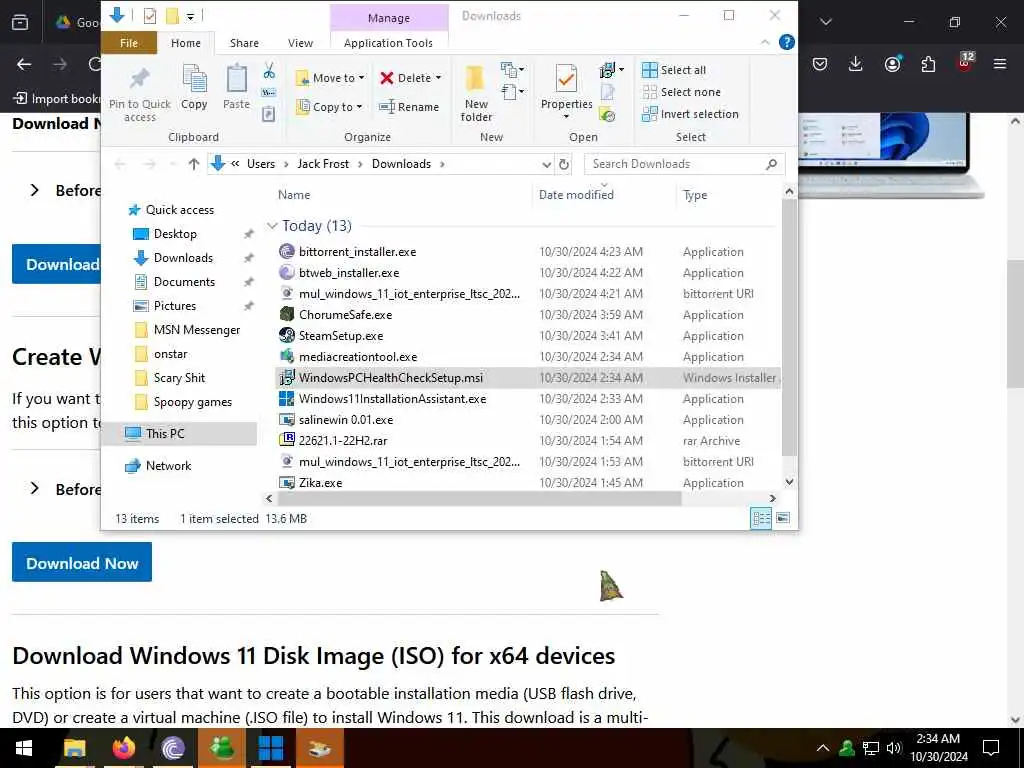The width and height of the screenshot is (1024, 768).
Task: Click the horizontal scrollbar in file list
Action: pyautogui.click(x=479, y=498)
